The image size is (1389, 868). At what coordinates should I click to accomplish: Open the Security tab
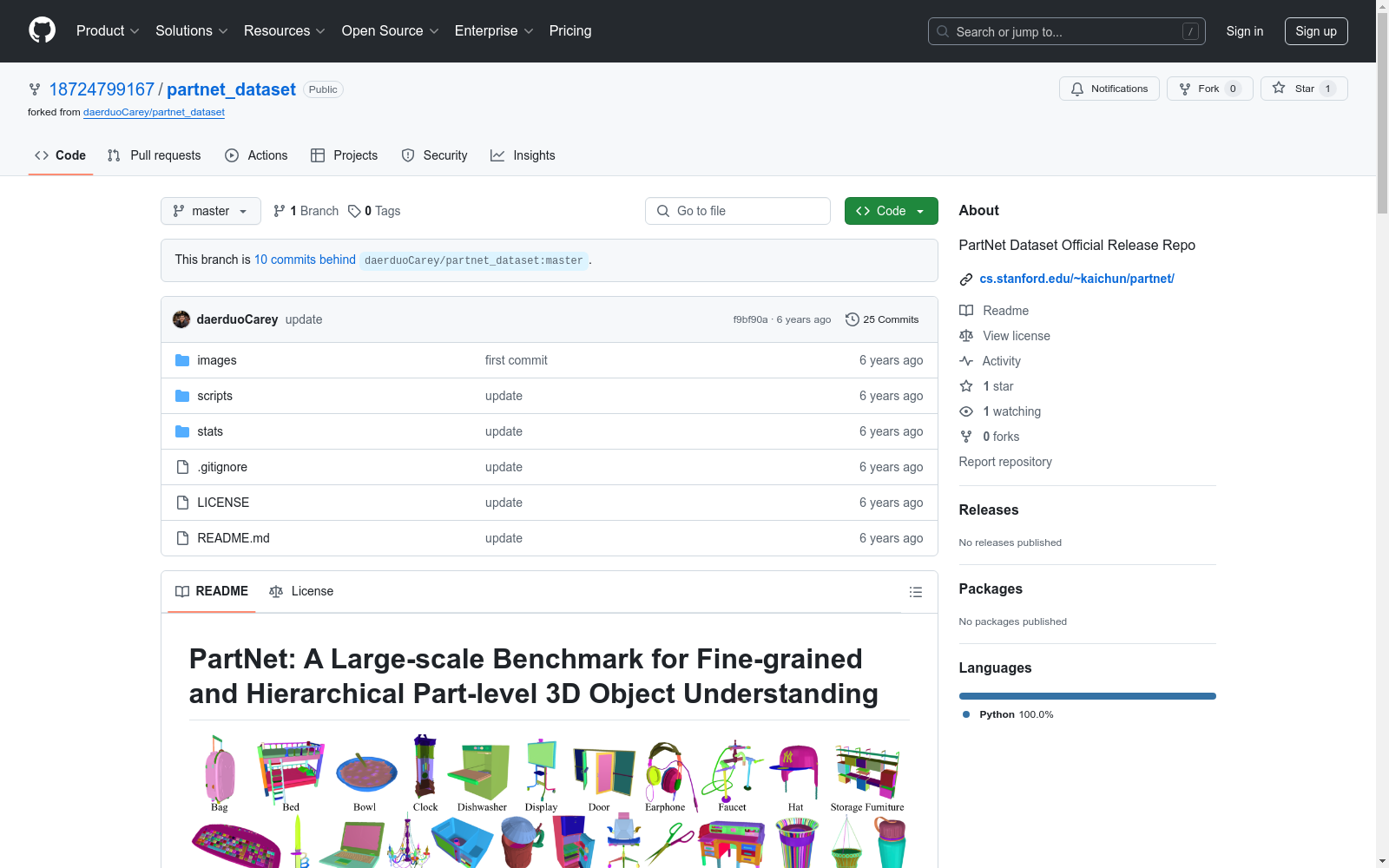pyautogui.click(x=435, y=155)
